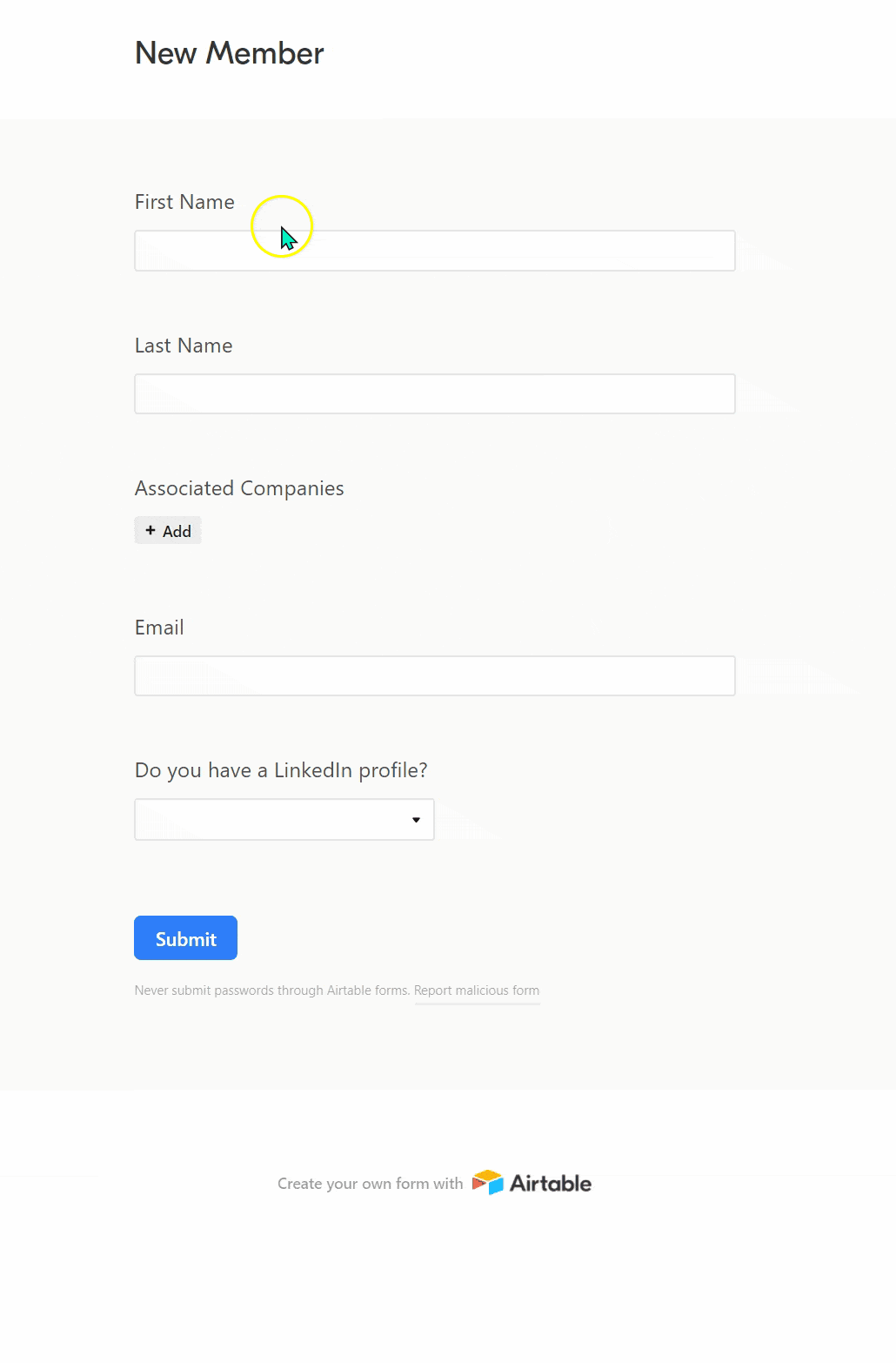Screen dimensions: 896x1363
Task: Submit the New Member form
Action: [x=185, y=937]
